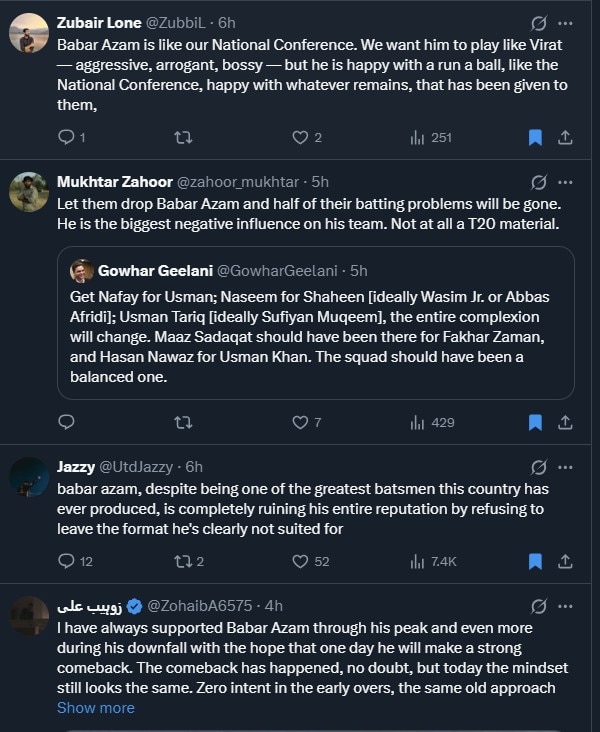600x732 pixels.
Task: Reply to Jazzy's tweet with 12 replies
Action: 67,561
